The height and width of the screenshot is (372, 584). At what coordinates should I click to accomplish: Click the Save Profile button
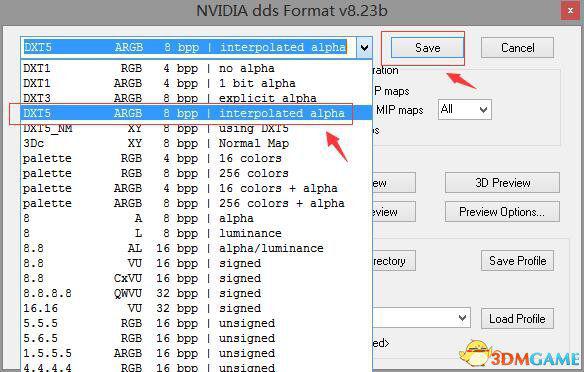tap(517, 260)
